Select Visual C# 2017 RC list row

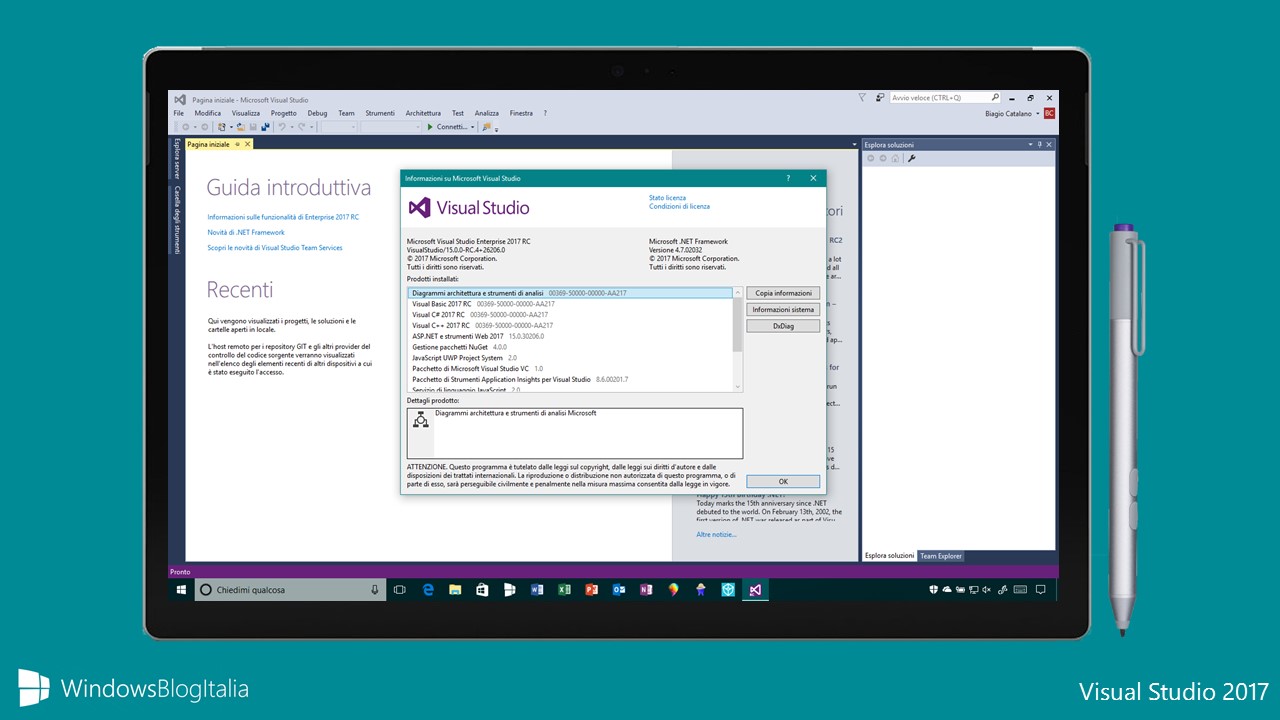(571, 314)
